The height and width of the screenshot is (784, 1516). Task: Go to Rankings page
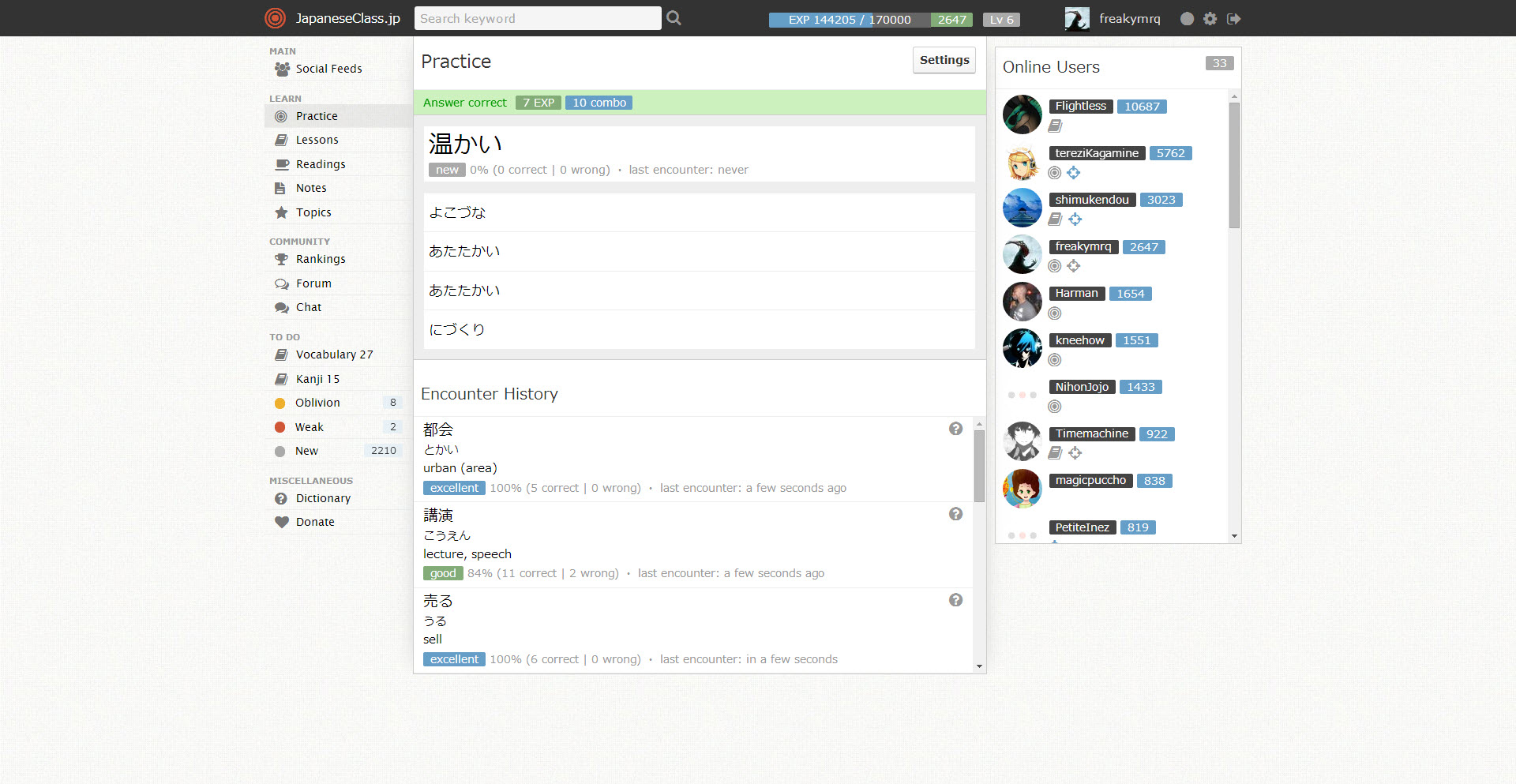point(320,259)
